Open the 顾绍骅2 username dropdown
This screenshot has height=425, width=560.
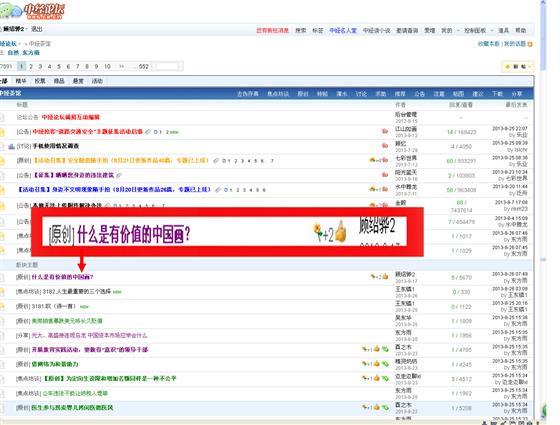click(27, 29)
